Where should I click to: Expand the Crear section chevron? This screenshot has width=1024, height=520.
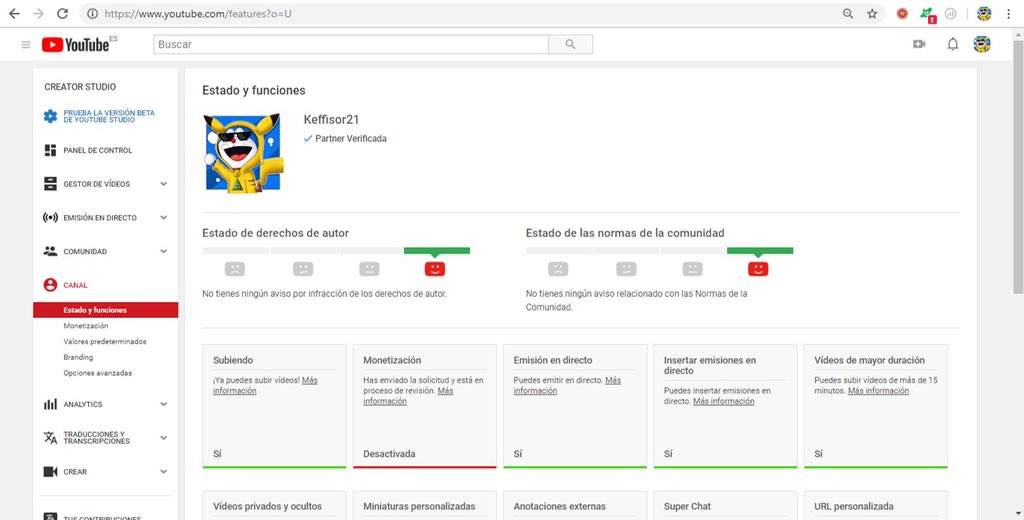click(x=163, y=472)
